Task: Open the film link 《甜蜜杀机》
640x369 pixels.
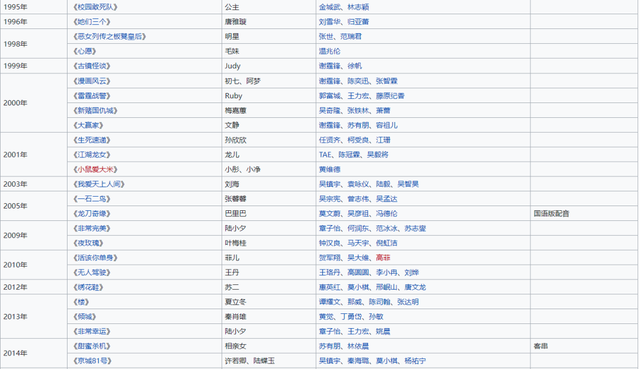Action: [x=92, y=346]
